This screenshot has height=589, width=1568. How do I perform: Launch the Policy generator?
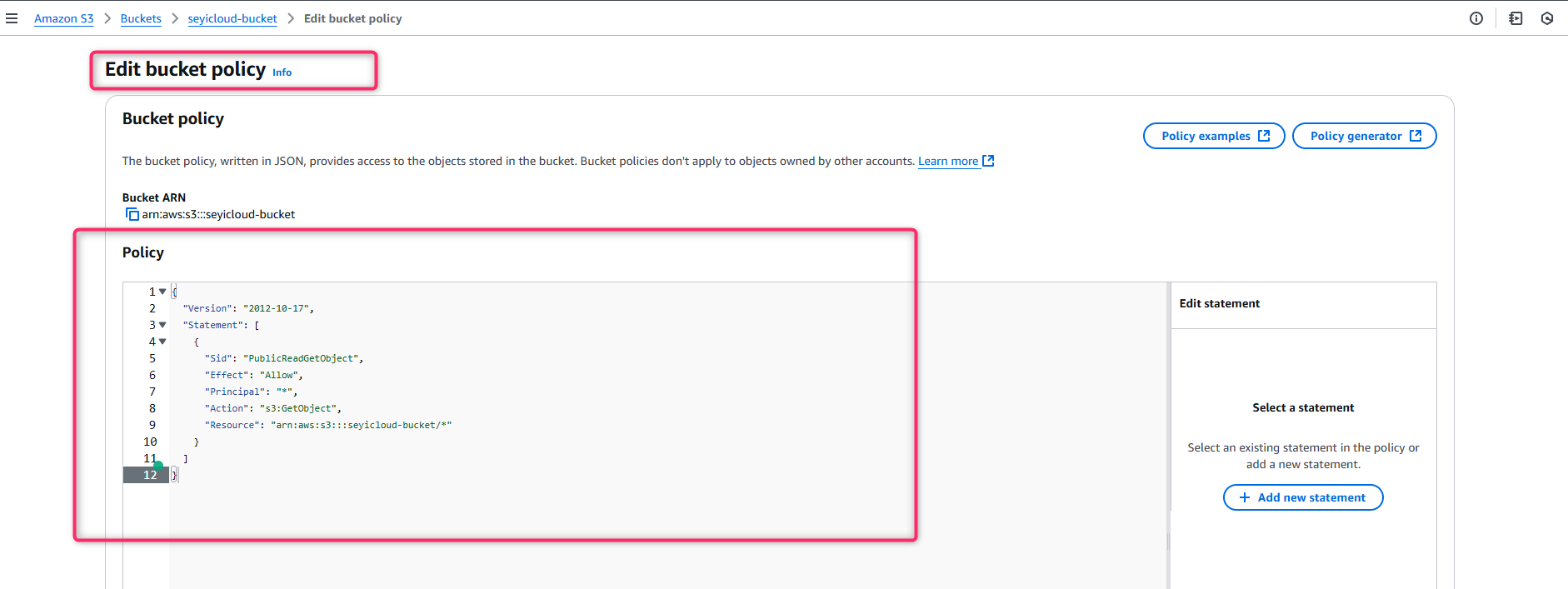pos(1364,136)
